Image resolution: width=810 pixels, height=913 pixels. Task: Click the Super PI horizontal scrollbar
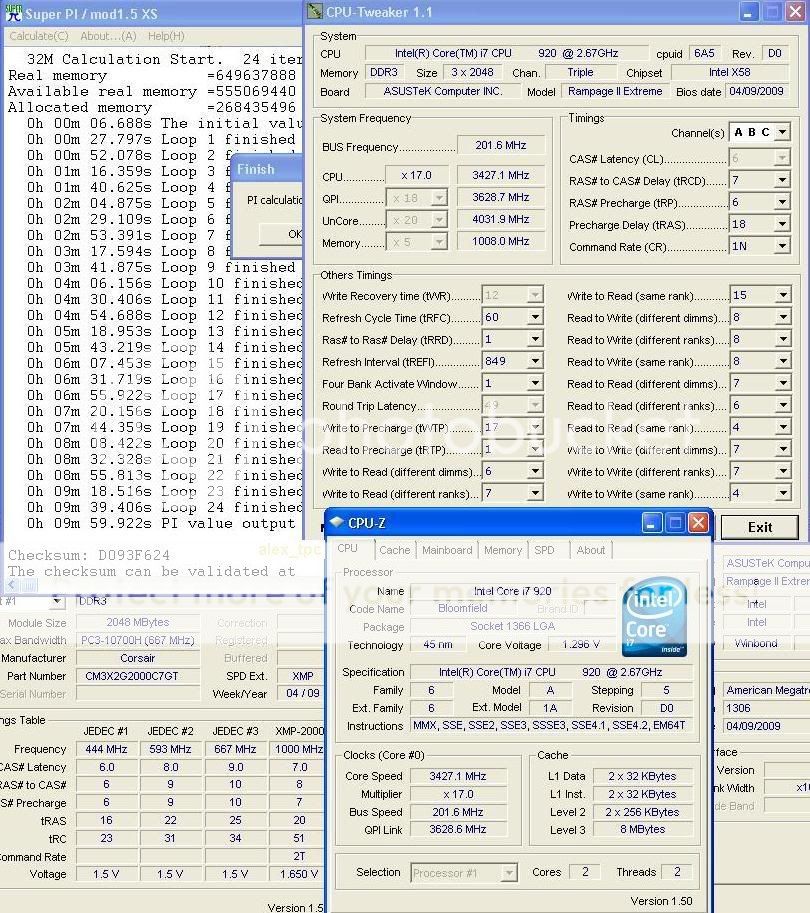pos(154,586)
